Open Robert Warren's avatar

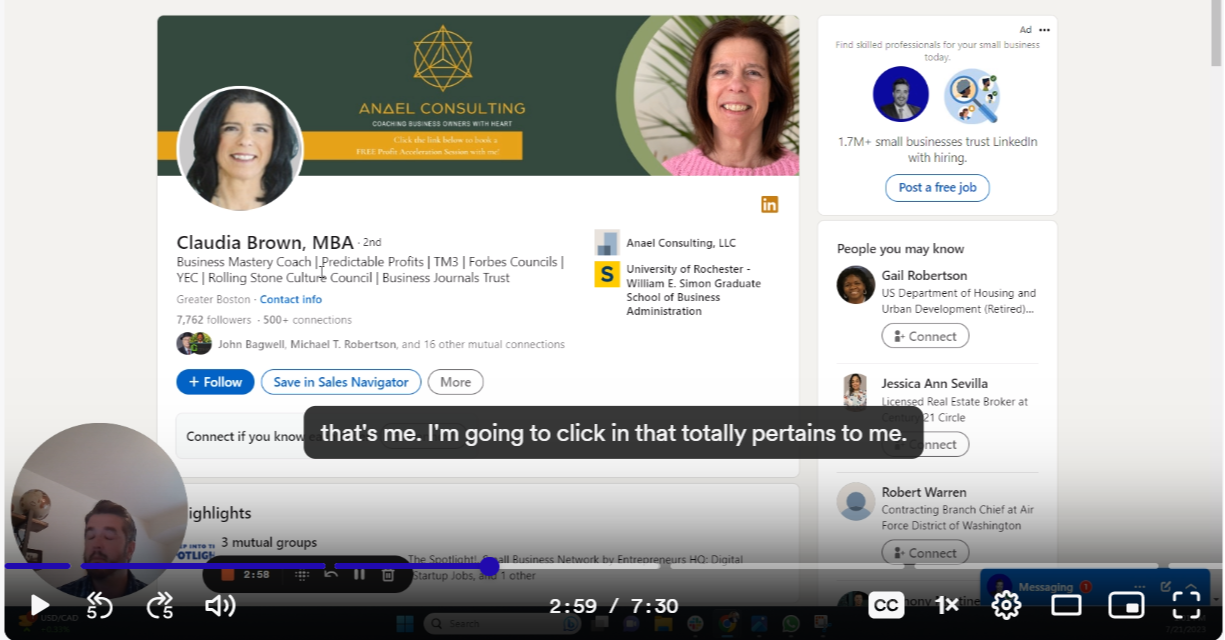click(856, 501)
